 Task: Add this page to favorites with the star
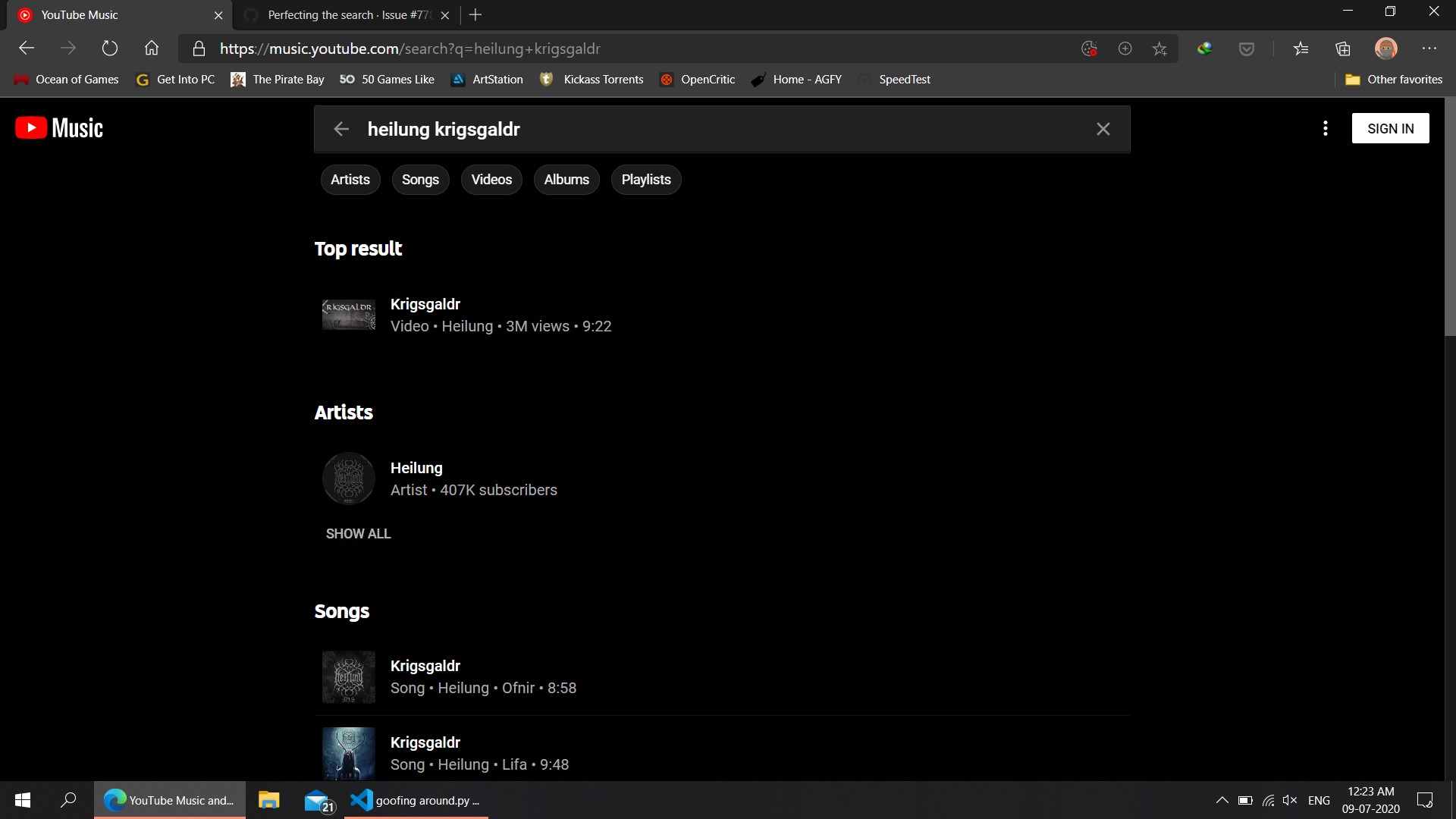coord(1159,49)
